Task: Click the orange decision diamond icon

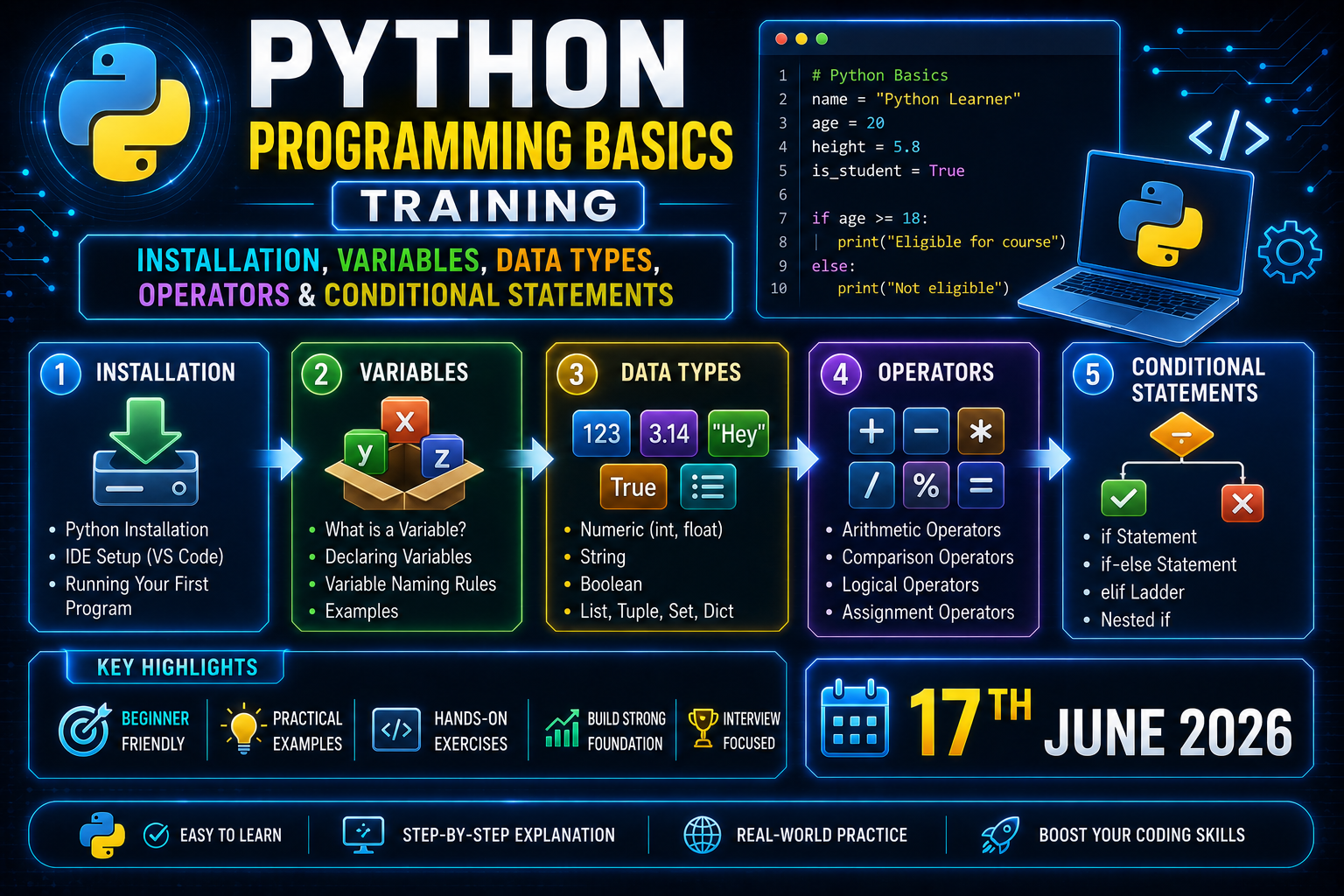Action: (1181, 435)
